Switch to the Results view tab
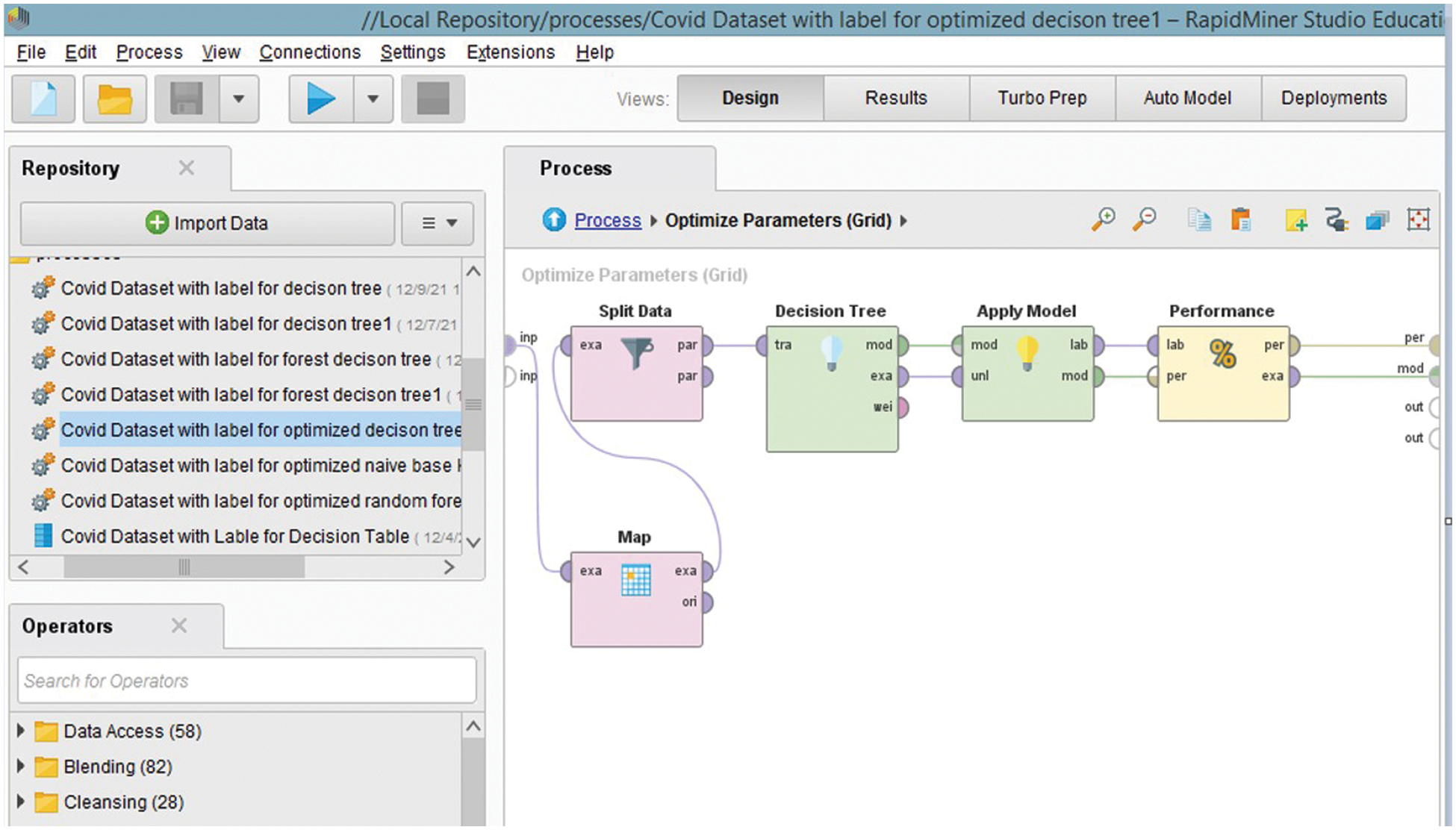This screenshot has height=830, width=1456. 895,98
